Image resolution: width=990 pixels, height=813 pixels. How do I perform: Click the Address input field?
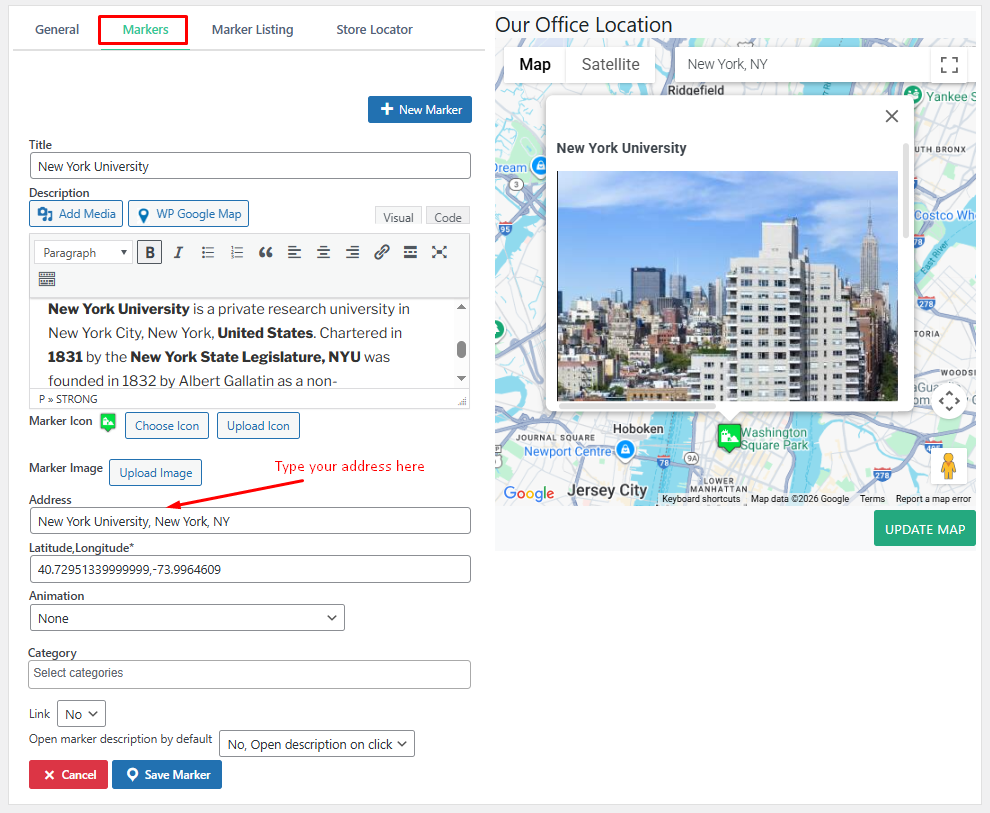tap(250, 521)
